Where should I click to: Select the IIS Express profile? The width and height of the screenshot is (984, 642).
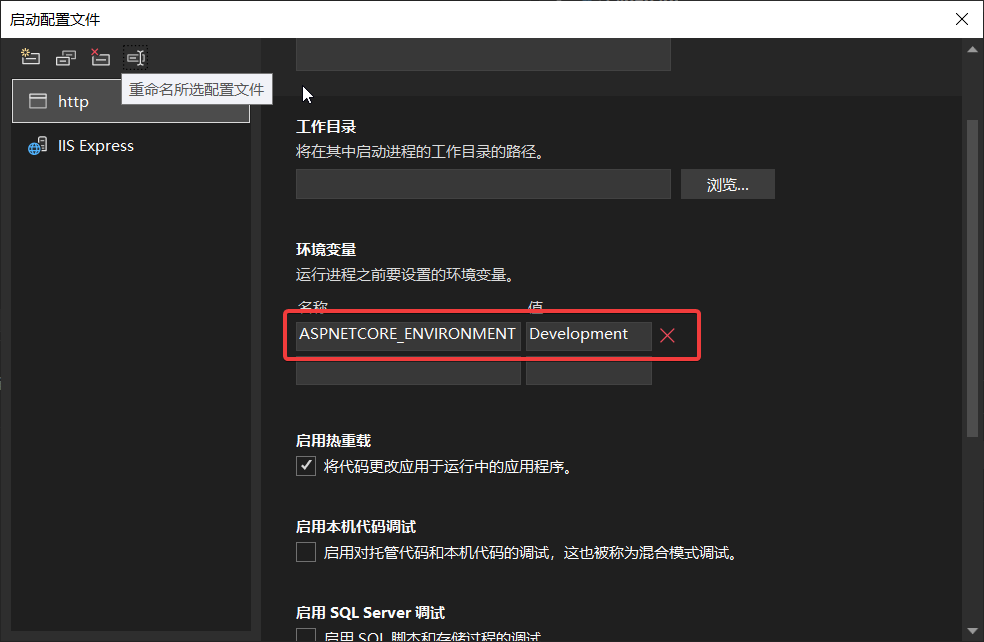click(95, 146)
